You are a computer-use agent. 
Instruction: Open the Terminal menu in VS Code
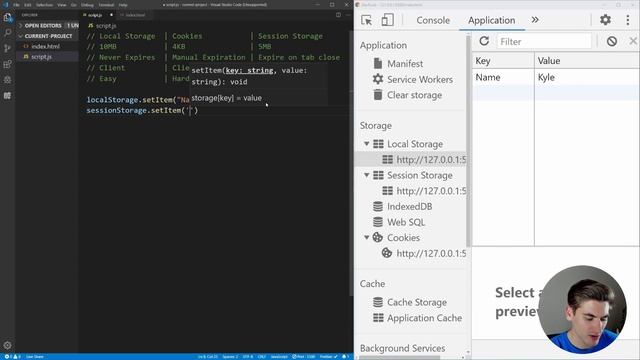tap(106, 5)
